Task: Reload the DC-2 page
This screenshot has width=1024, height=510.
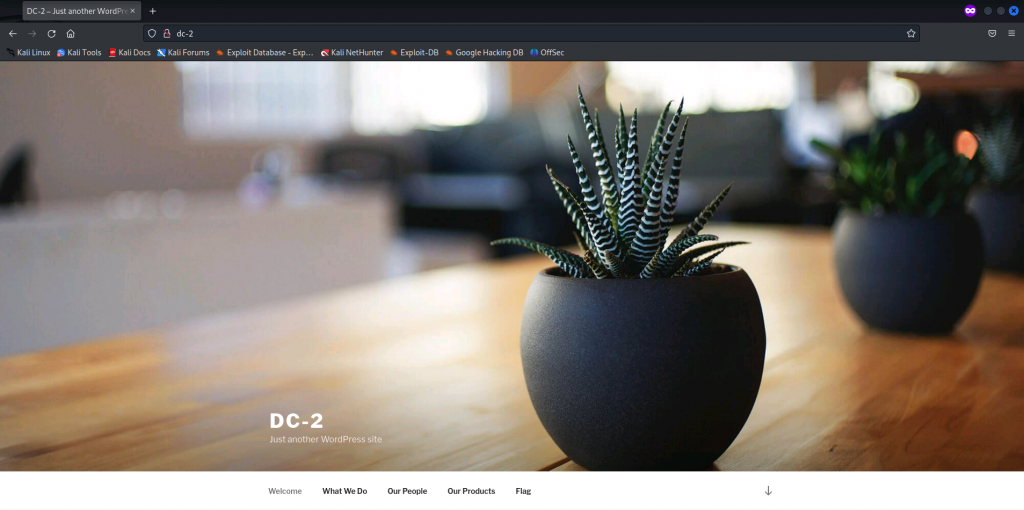Action: pos(52,33)
